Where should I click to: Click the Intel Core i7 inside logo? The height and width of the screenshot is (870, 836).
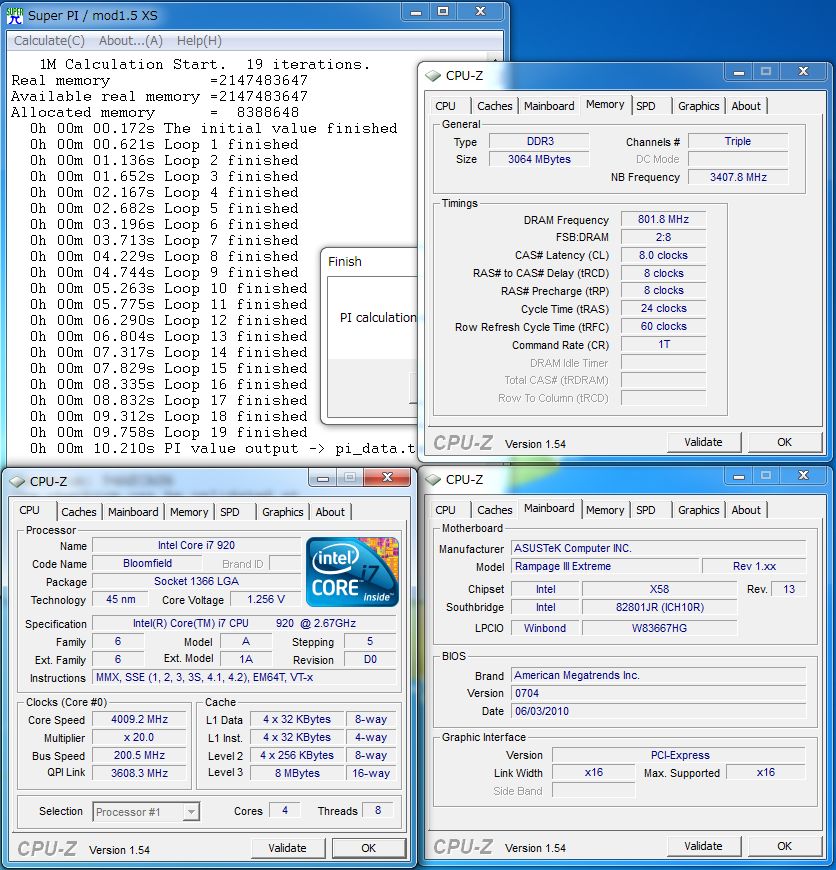352,571
